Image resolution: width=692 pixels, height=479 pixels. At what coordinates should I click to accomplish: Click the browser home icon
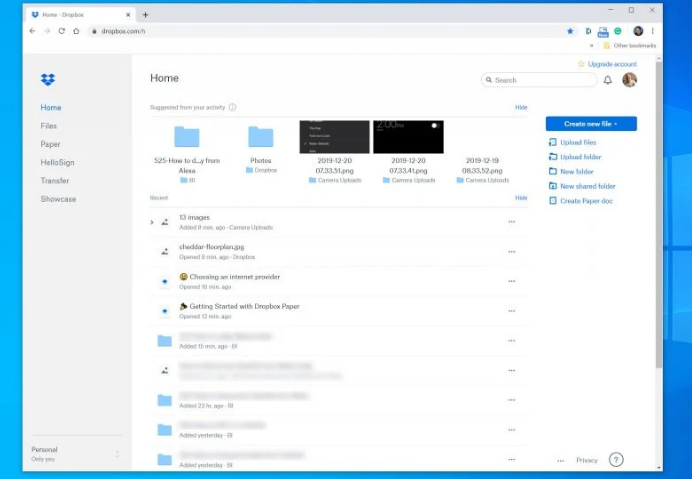coord(76,31)
